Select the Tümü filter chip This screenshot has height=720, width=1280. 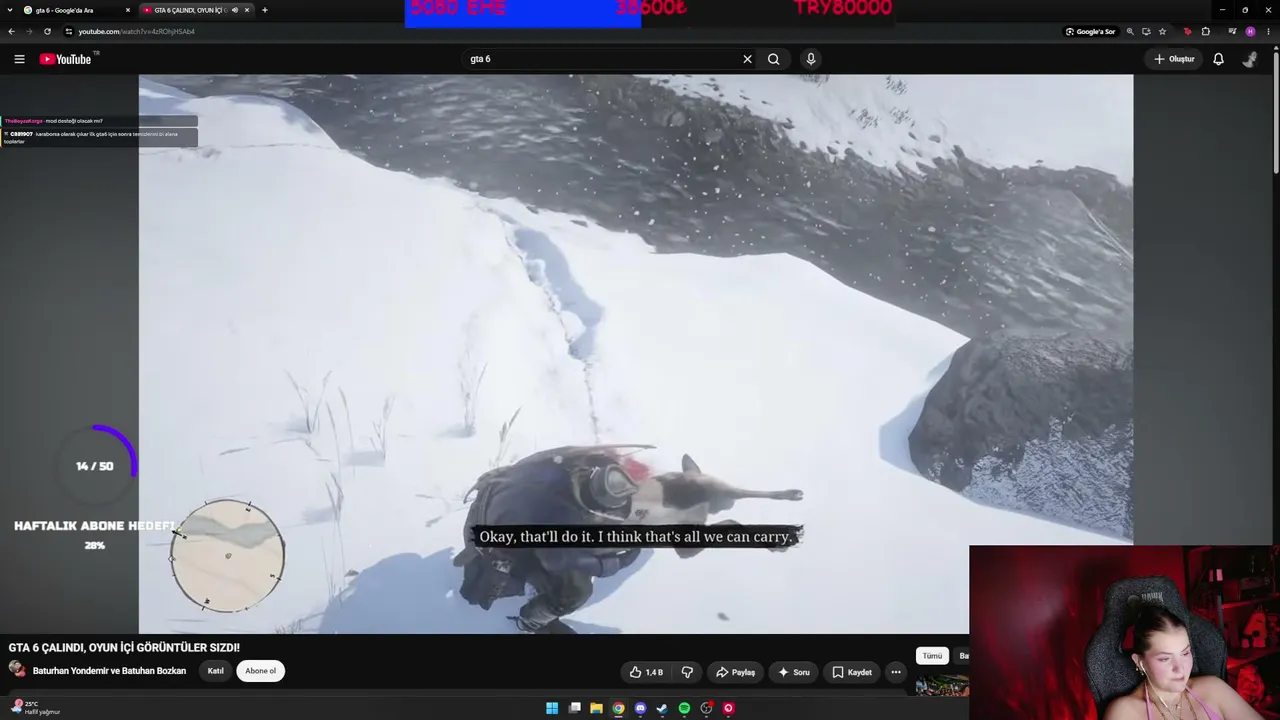click(932, 656)
